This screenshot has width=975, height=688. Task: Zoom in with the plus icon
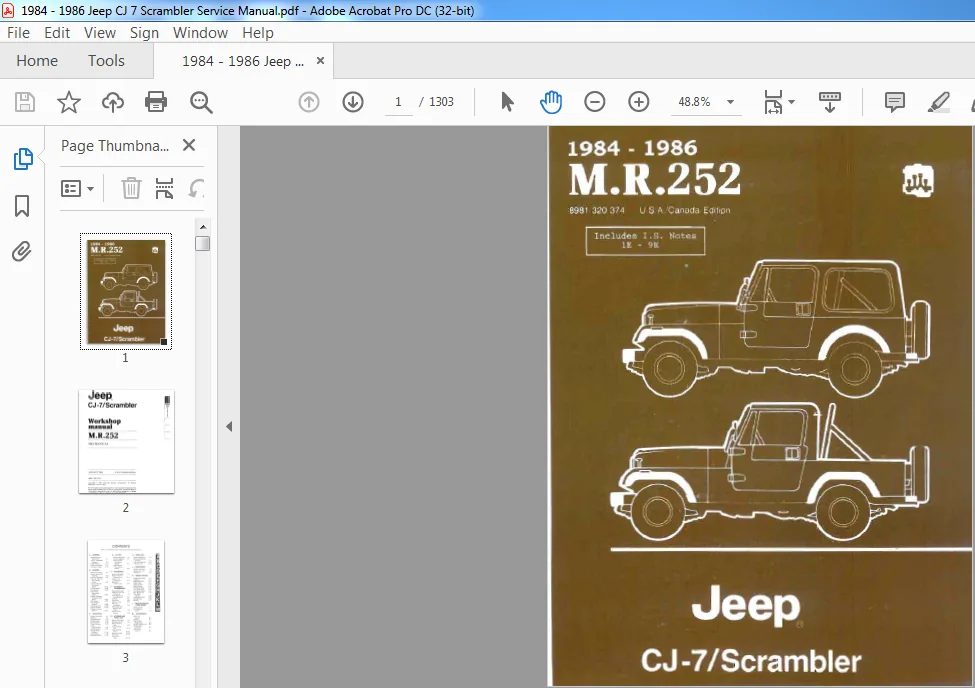639,102
